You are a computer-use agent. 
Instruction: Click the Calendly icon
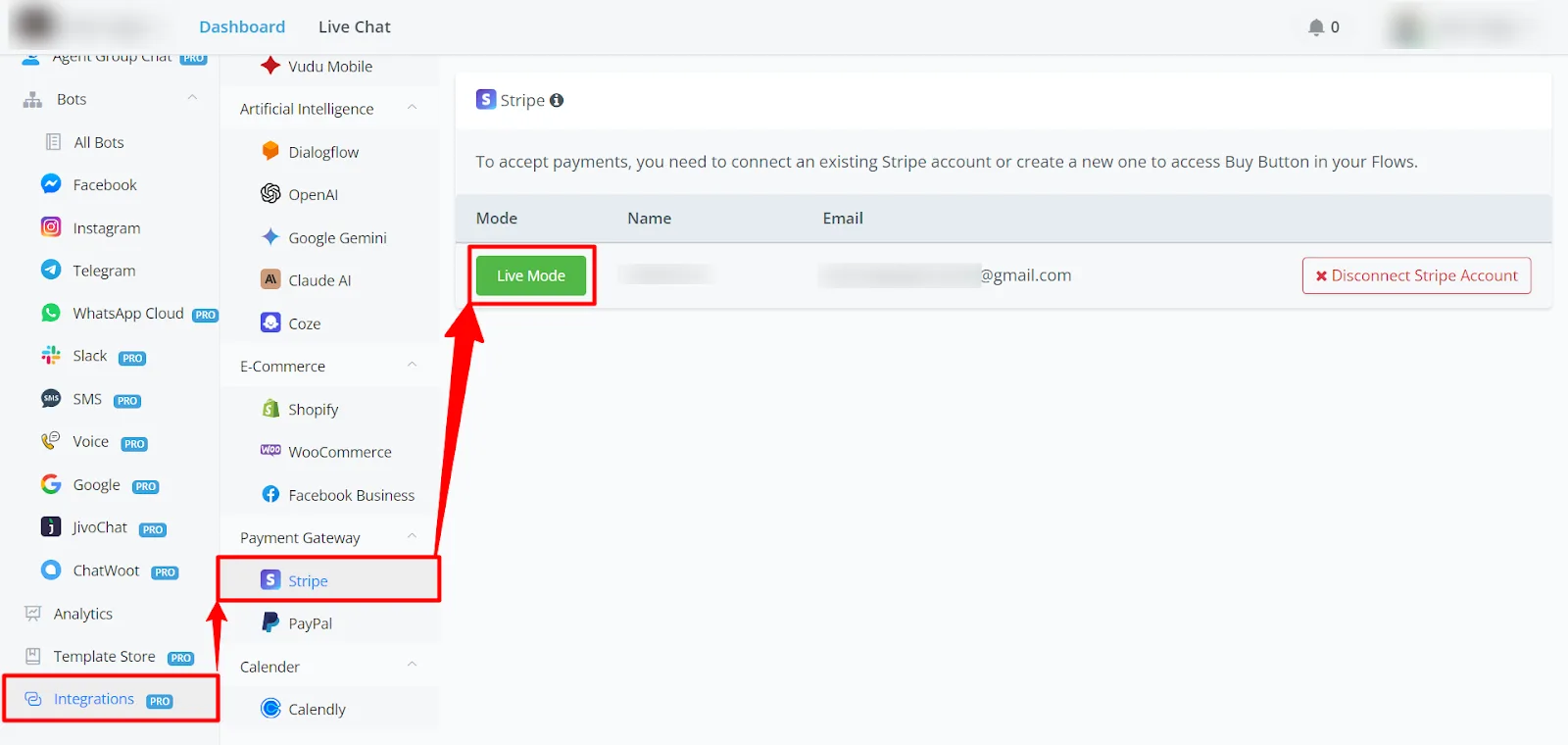(270, 708)
